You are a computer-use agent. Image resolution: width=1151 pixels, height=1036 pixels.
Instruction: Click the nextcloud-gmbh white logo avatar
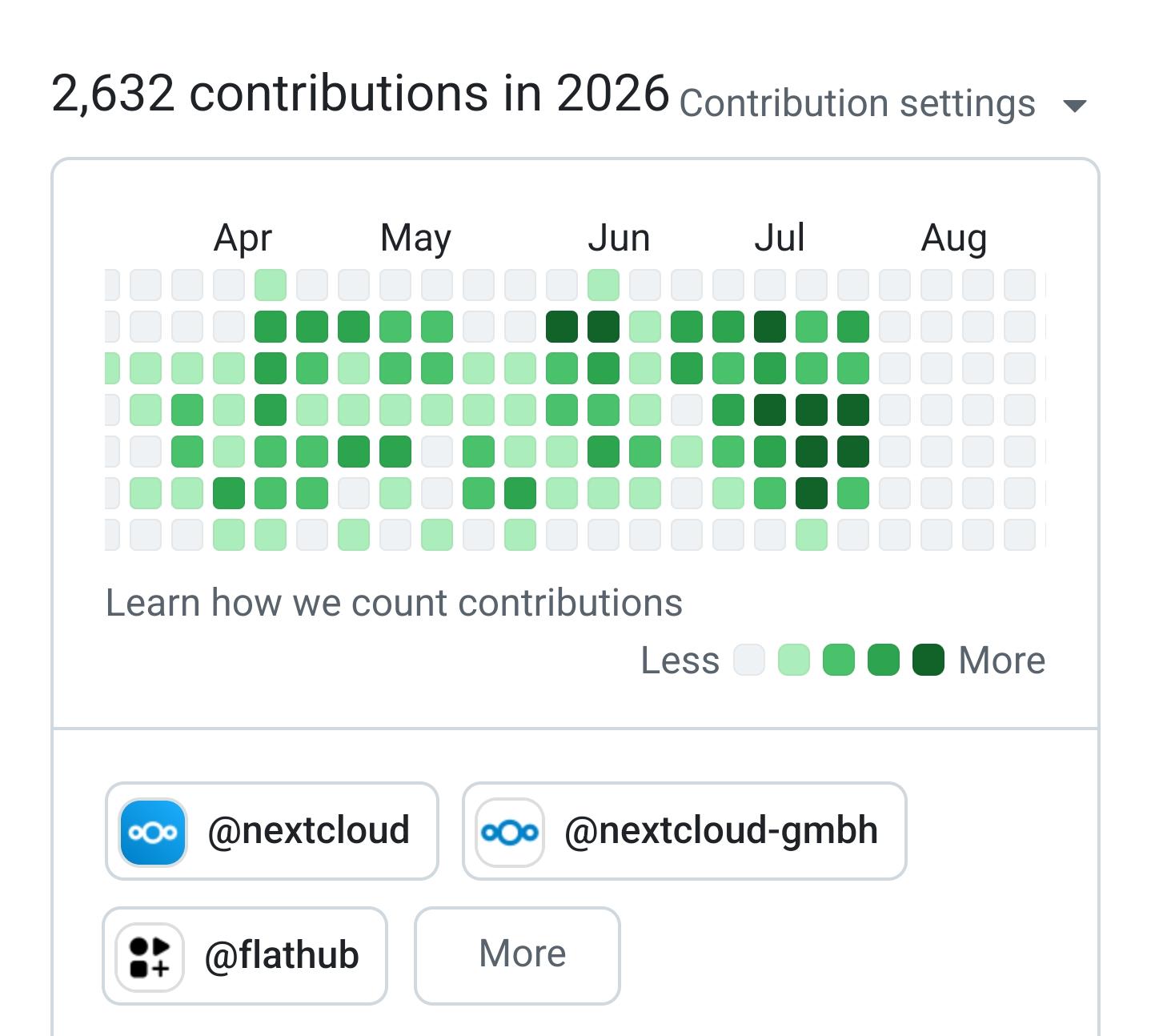(510, 832)
